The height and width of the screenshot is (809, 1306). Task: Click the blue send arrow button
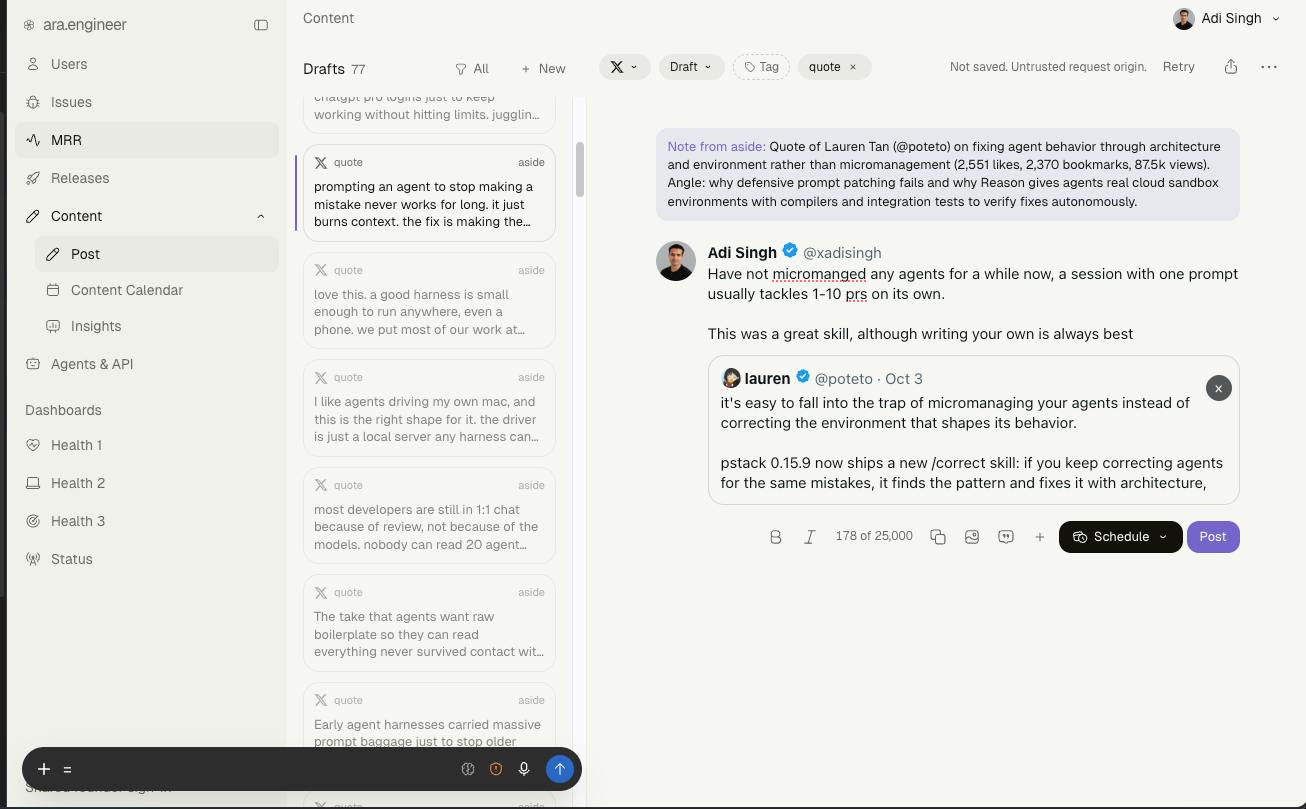click(560, 769)
